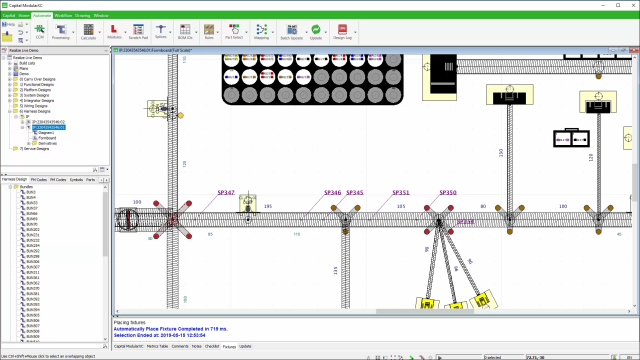The height and width of the screenshot is (360, 640).
Task: Open the Part Select dropdown arrow
Action: pos(246,32)
